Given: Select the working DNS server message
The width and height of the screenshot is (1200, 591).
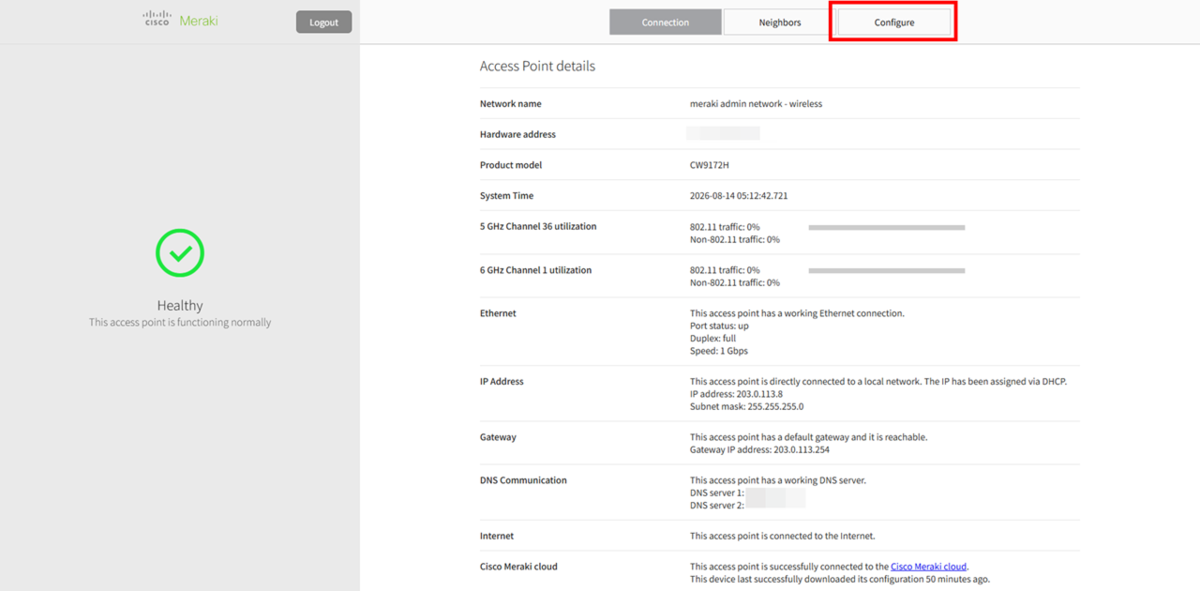Looking at the screenshot, I should (x=778, y=480).
